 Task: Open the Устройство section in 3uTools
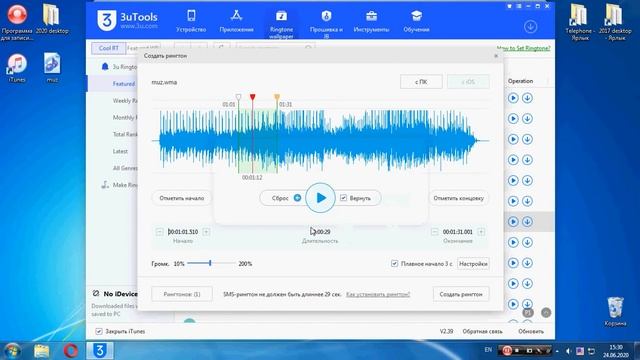coord(191,21)
